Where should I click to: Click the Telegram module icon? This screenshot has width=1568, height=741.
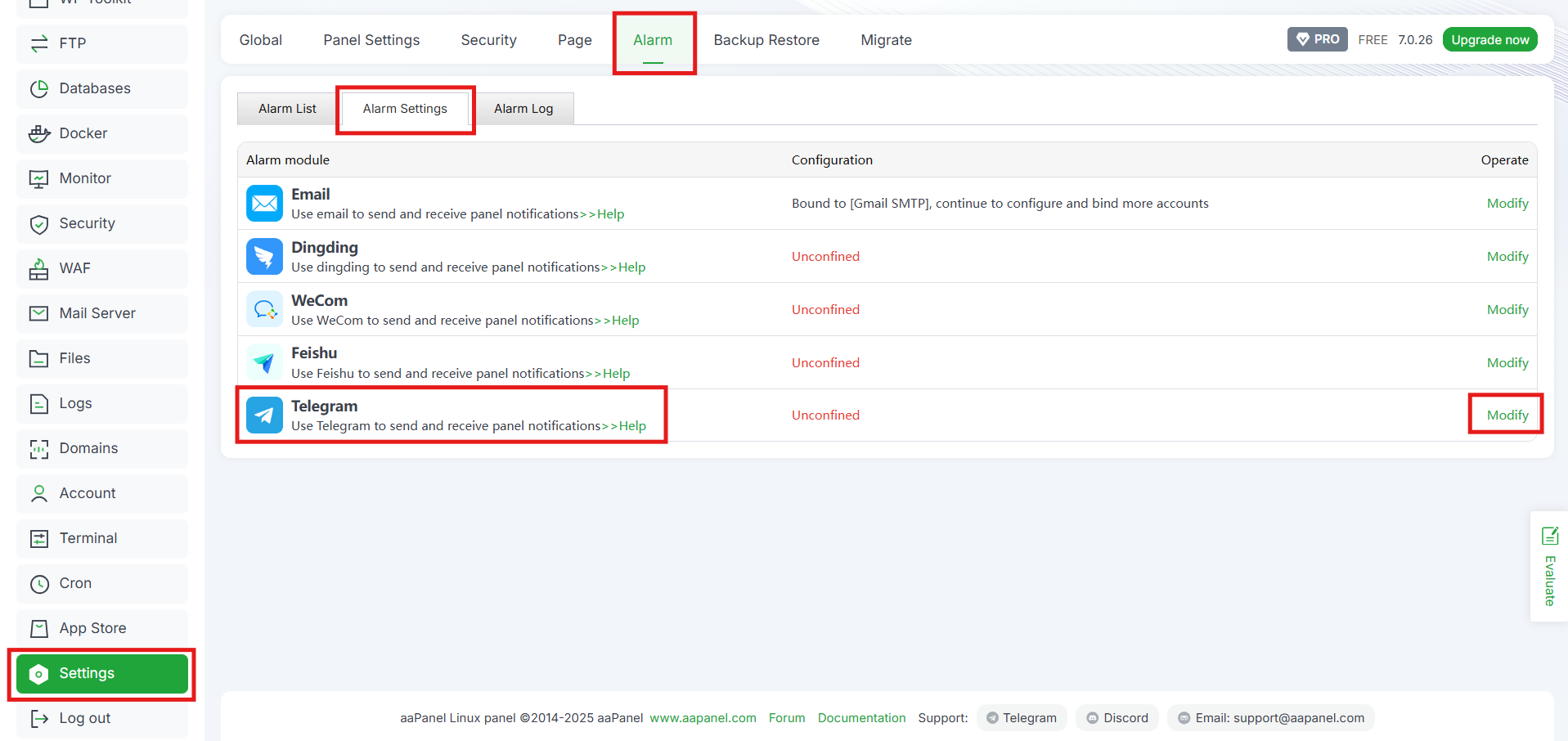point(264,415)
